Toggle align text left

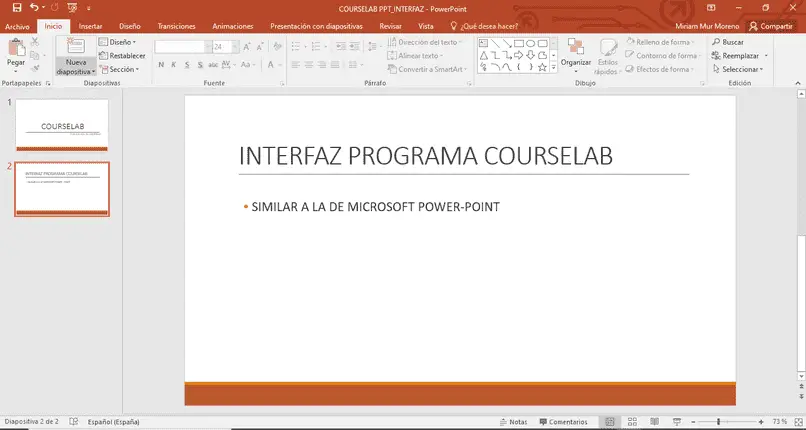coord(296,65)
